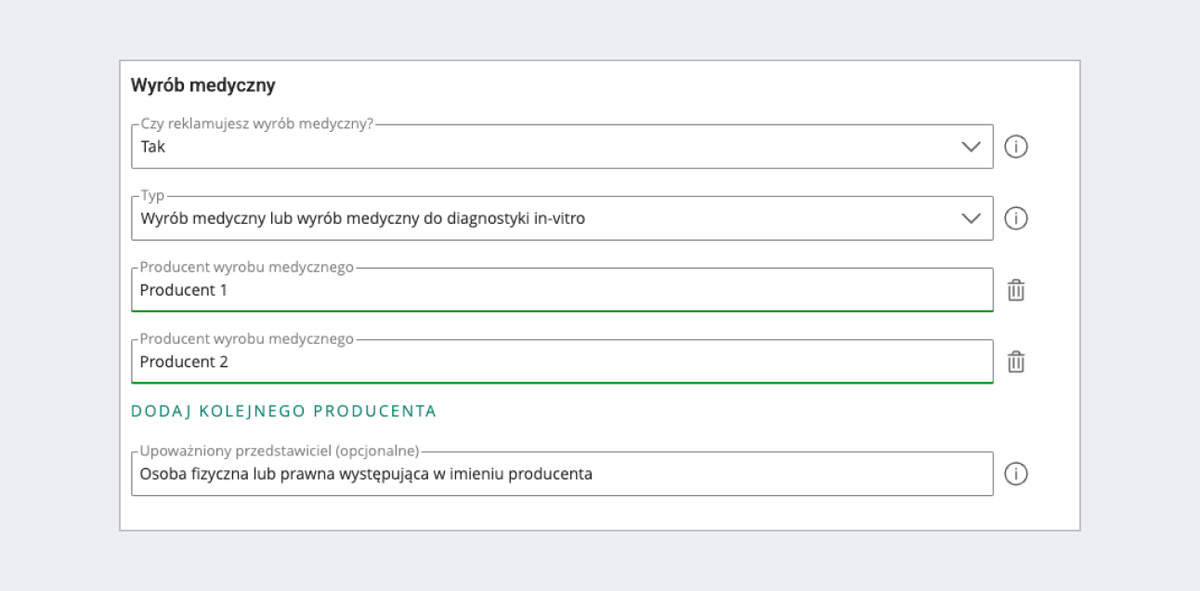Image resolution: width=1200 pixels, height=591 pixels.
Task: Click 'Upoważniony przedstawiciel (opcjonalne)' label
Action: (x=279, y=452)
